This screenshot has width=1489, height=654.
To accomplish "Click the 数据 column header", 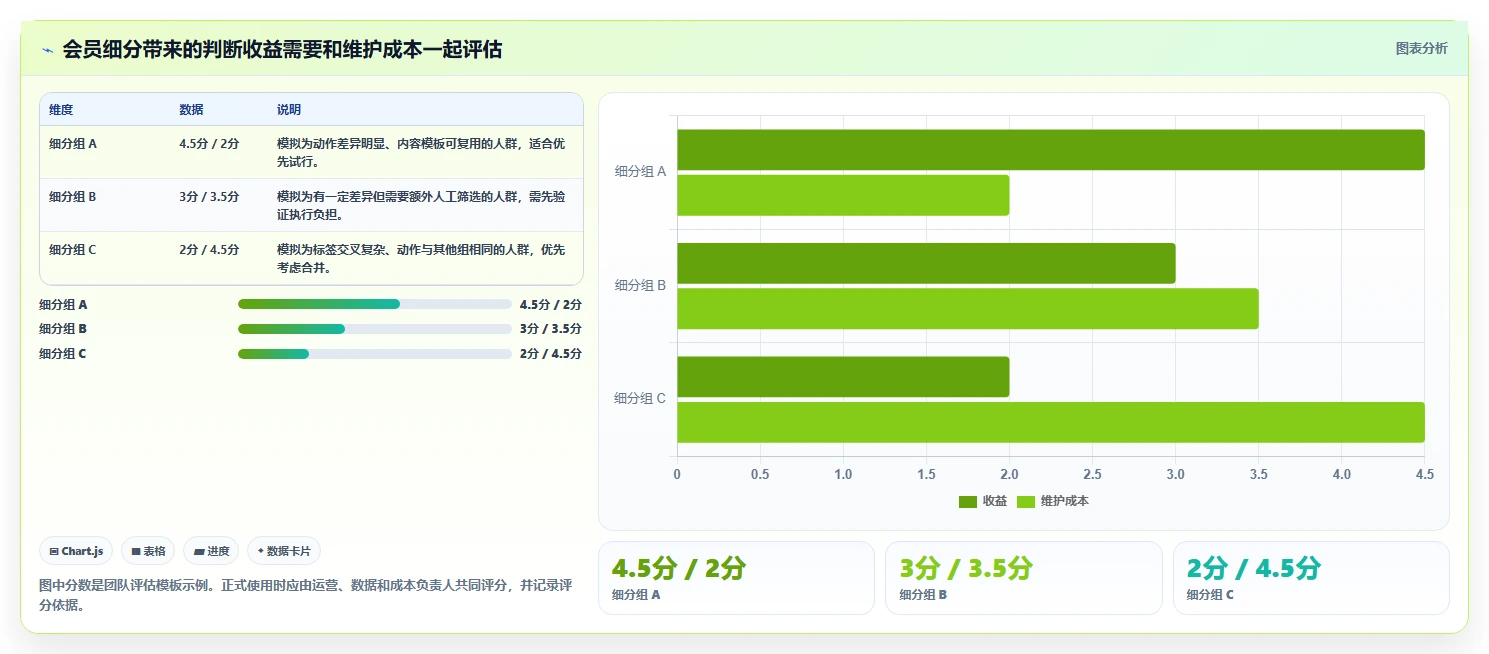I will pyautogui.click(x=191, y=110).
